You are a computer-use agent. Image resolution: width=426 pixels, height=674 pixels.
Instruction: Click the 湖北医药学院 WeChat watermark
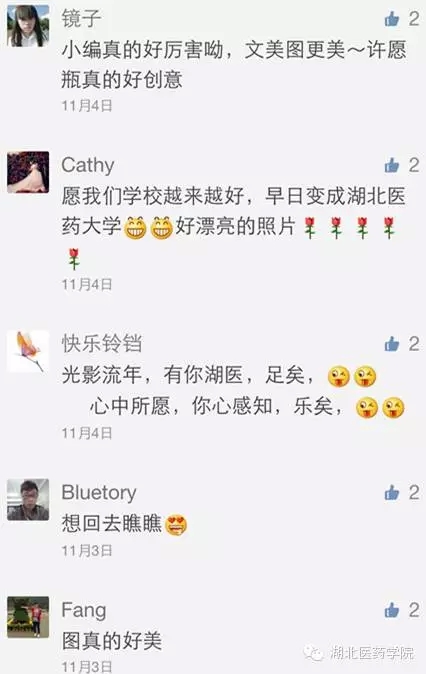[x=359, y=653]
